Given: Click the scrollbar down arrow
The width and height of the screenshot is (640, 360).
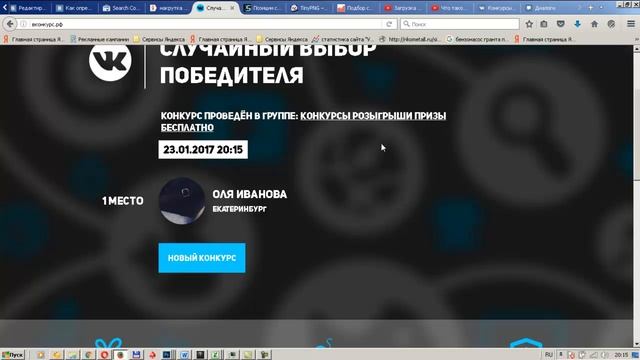Looking at the screenshot, I should tap(636, 344).
